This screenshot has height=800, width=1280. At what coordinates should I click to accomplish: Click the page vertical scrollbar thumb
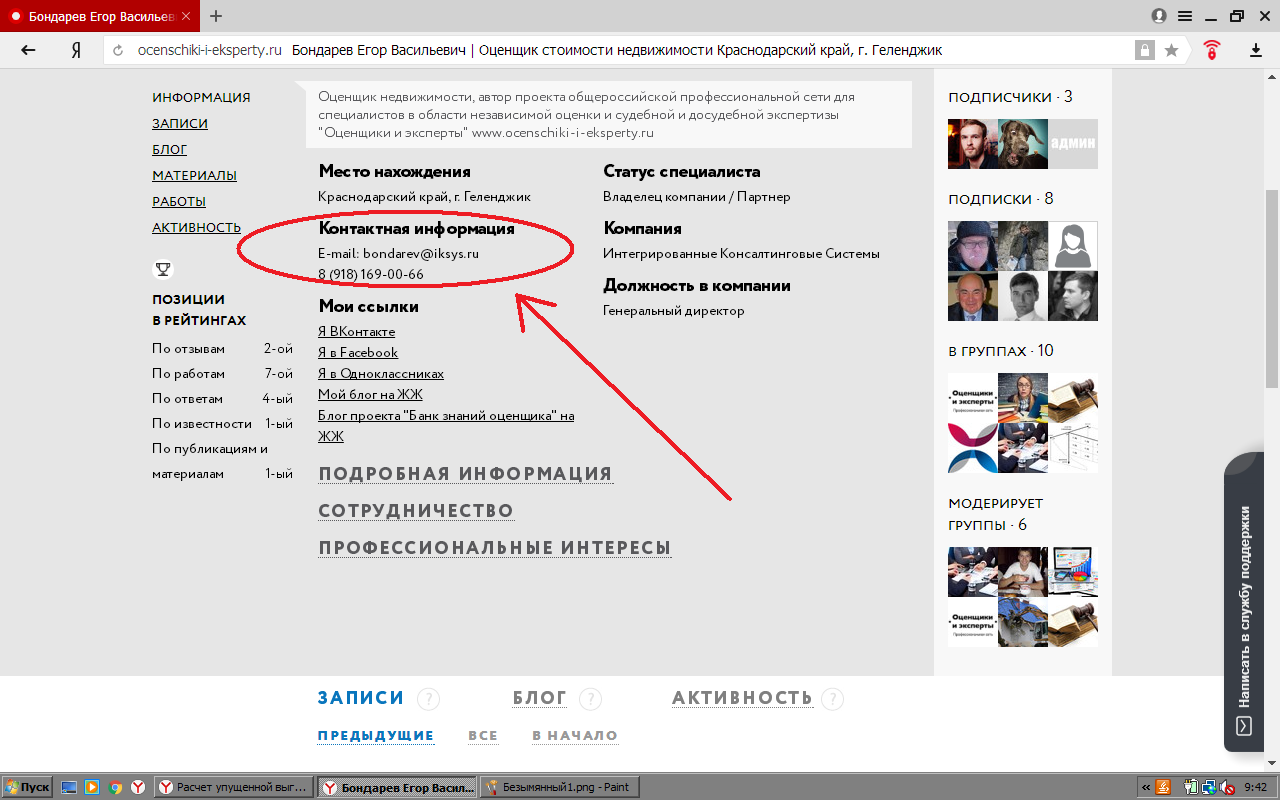[1271, 290]
